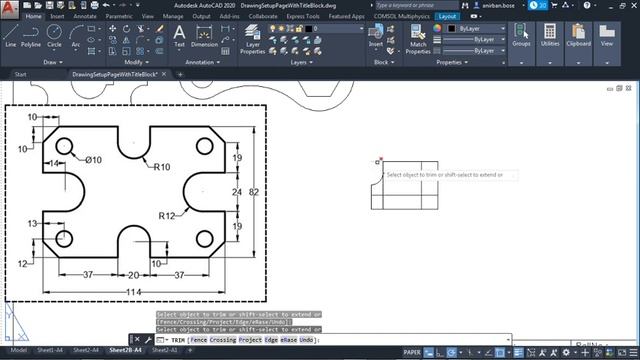Click the keyword search input field

tap(416, 5)
